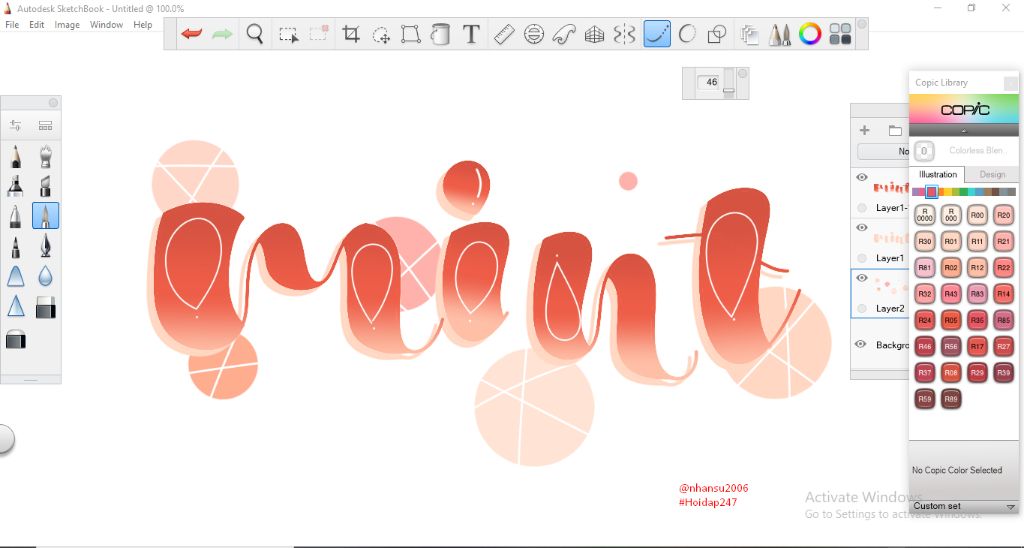Pick the Quick Transform lasso tool
The image size is (1024, 548).
point(381,34)
